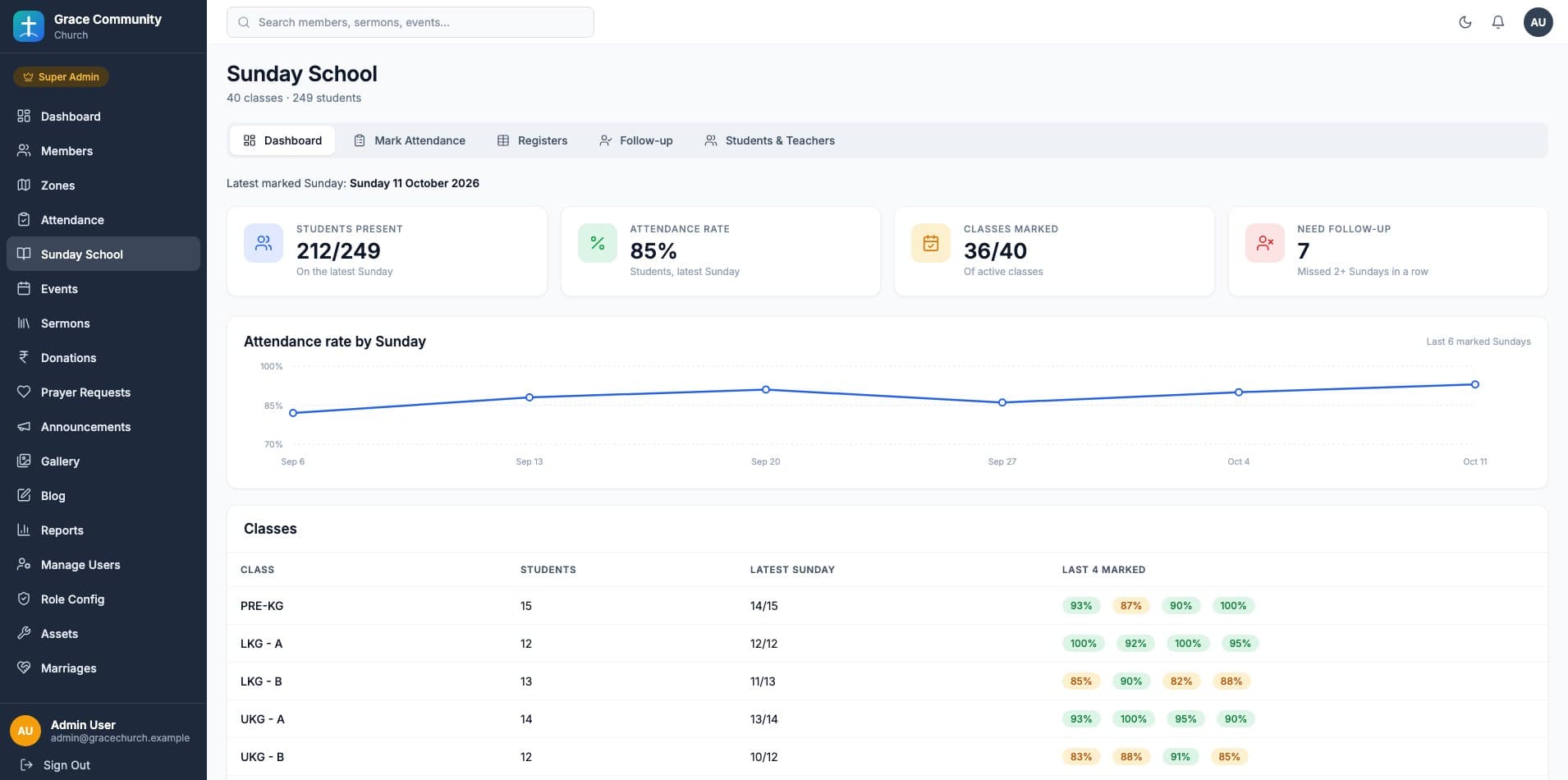
Task: Click the Classes Marked 36/40 value
Action: click(x=995, y=250)
